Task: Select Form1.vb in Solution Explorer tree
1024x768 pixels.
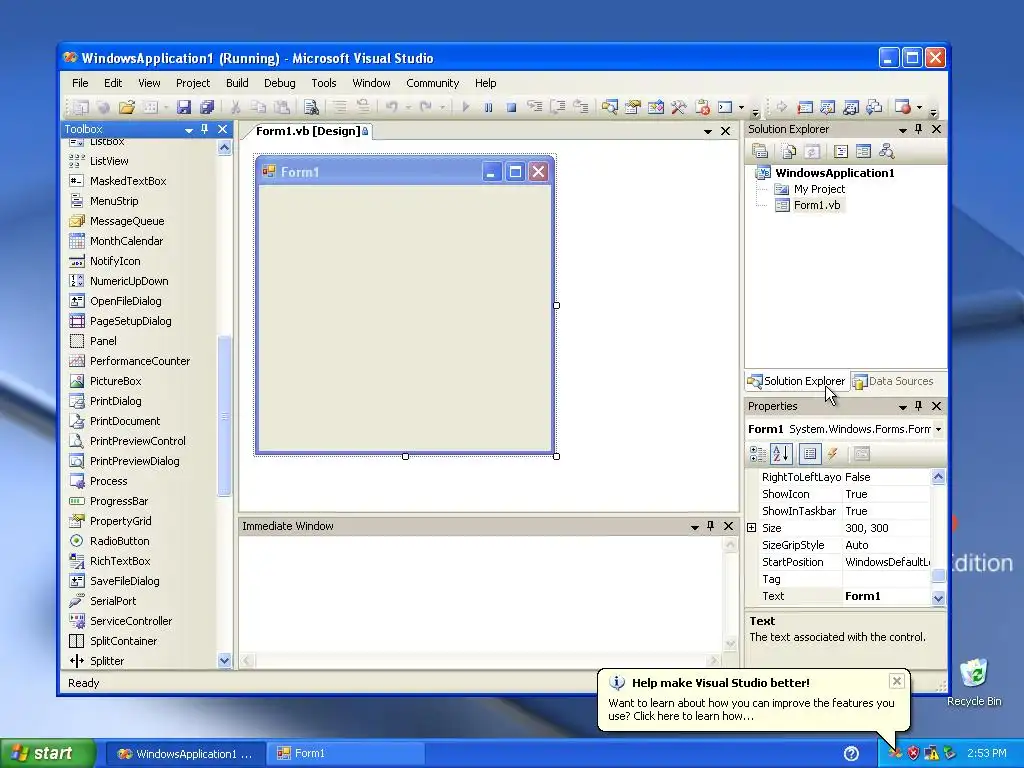Action: point(816,205)
